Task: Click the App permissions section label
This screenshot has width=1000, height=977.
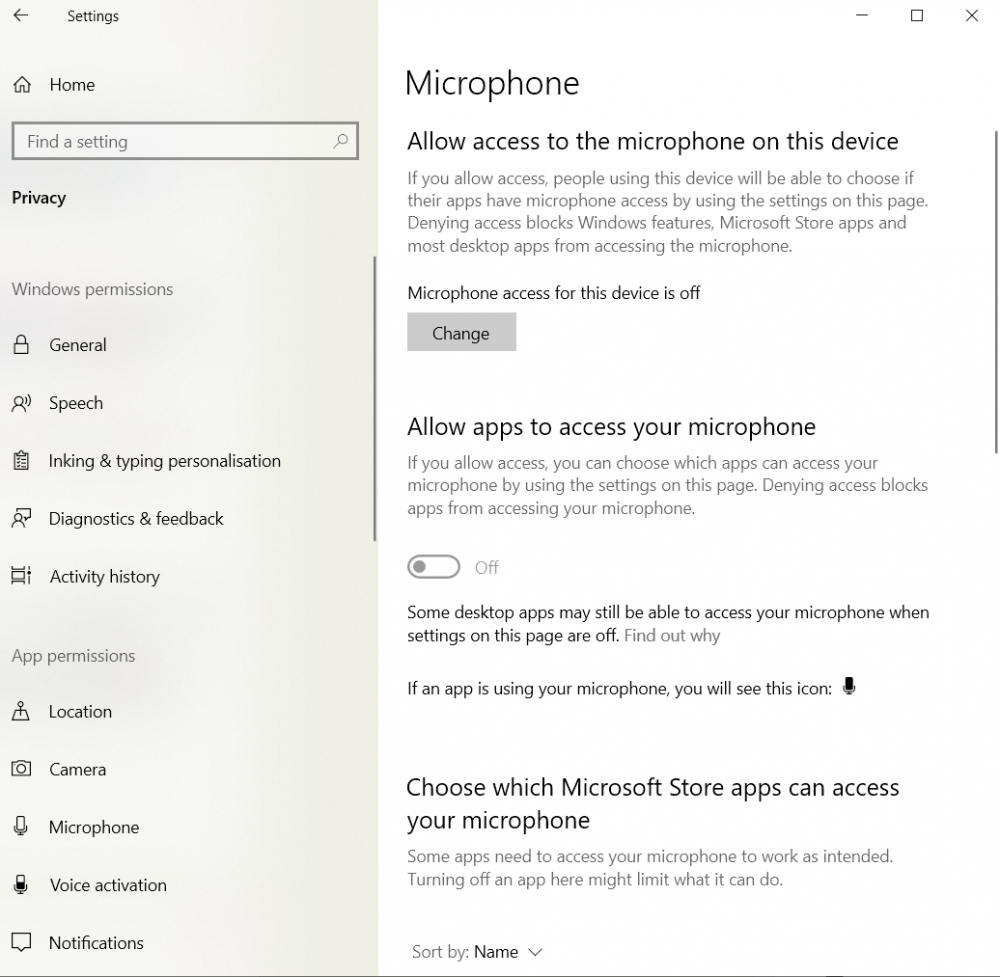Action: point(73,656)
